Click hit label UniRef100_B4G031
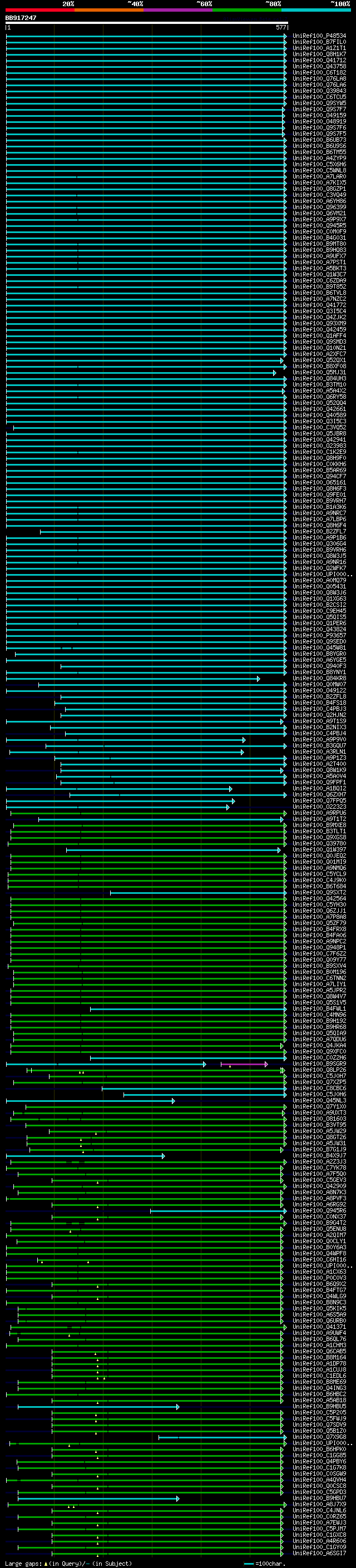 319,238
